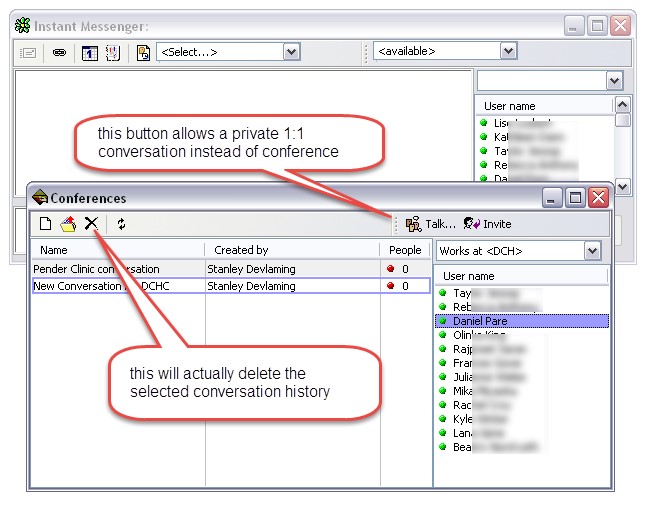Expand the Works at <DCH> filter dropdown
The image size is (657, 506).
click(x=592, y=251)
